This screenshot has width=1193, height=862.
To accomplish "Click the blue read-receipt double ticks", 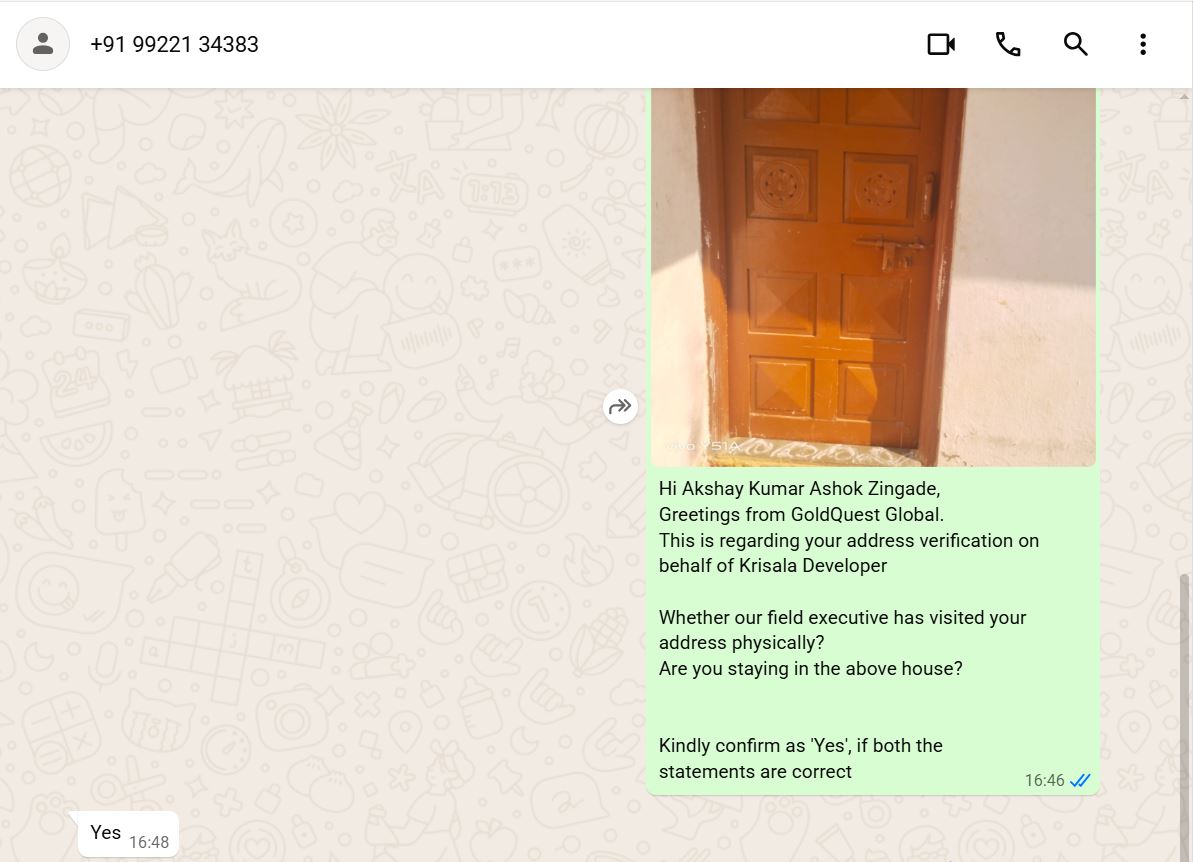I will pos(1080,781).
